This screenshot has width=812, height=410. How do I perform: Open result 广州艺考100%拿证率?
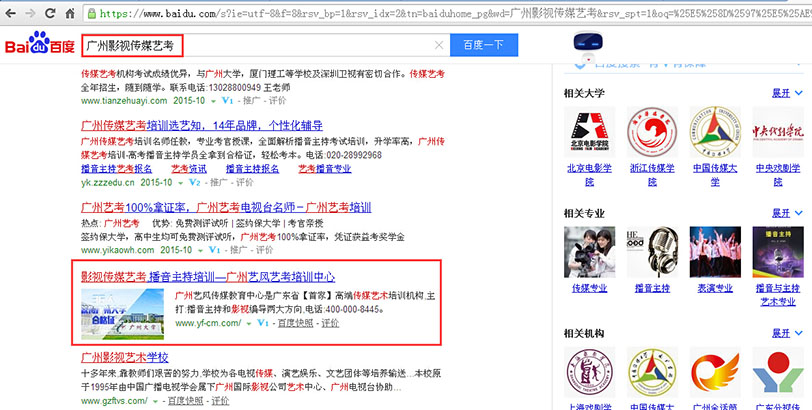(x=226, y=208)
